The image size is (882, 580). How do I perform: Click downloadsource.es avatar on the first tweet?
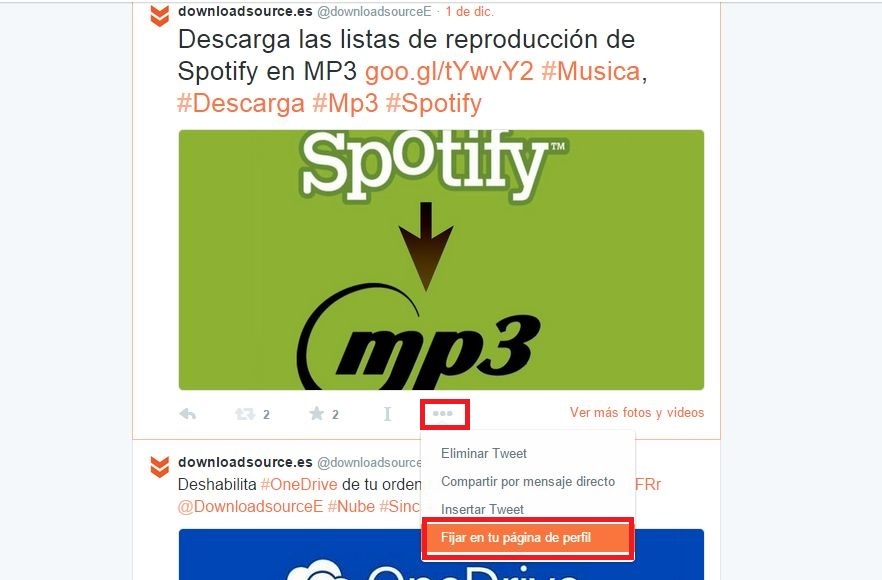160,16
